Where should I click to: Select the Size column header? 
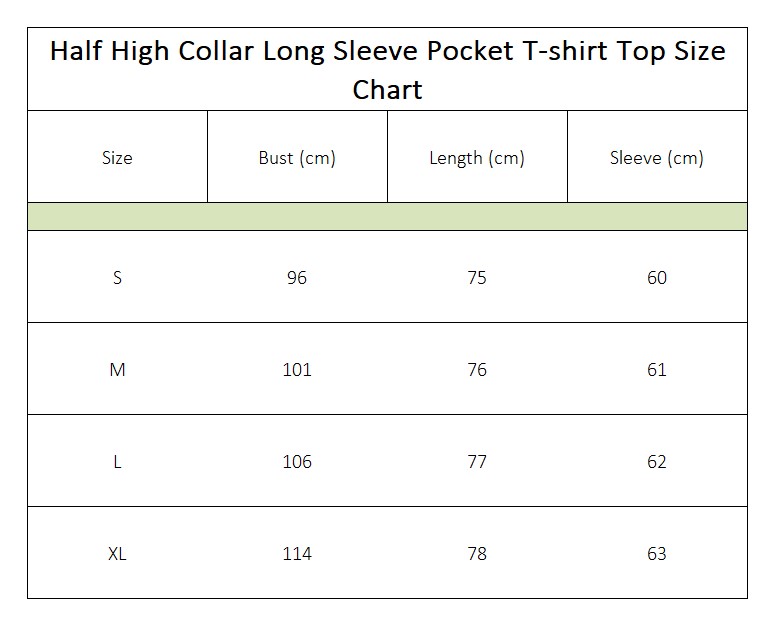pyautogui.click(x=117, y=157)
